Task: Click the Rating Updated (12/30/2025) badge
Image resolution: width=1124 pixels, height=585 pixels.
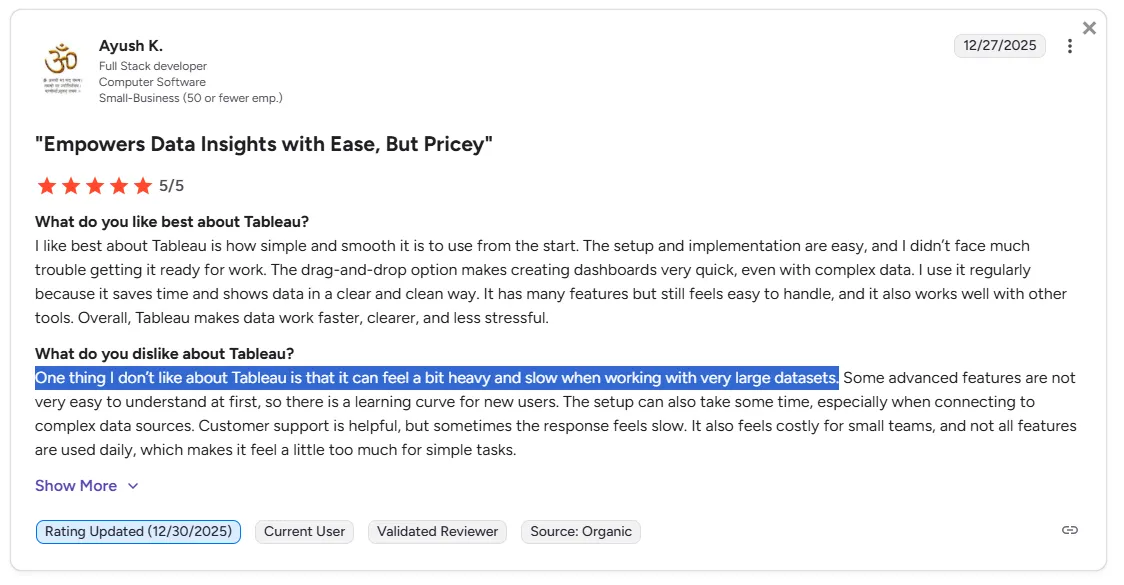Action: 138,532
